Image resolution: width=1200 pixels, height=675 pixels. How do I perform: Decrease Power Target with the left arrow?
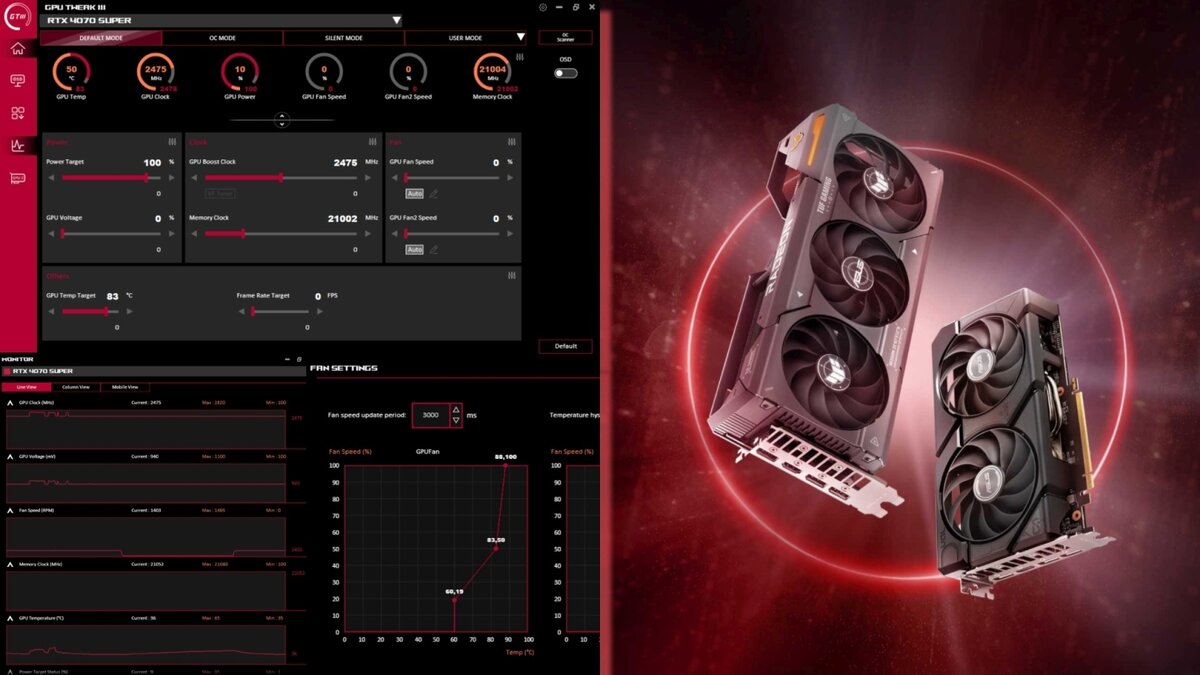[x=51, y=178]
